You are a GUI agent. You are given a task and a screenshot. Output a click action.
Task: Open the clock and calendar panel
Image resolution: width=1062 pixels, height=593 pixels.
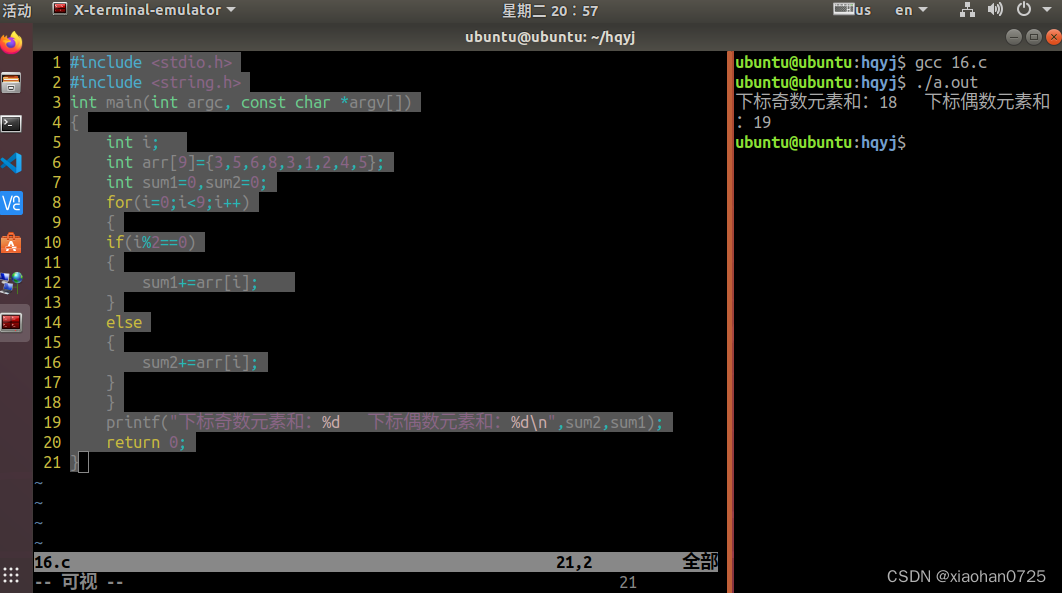click(550, 10)
